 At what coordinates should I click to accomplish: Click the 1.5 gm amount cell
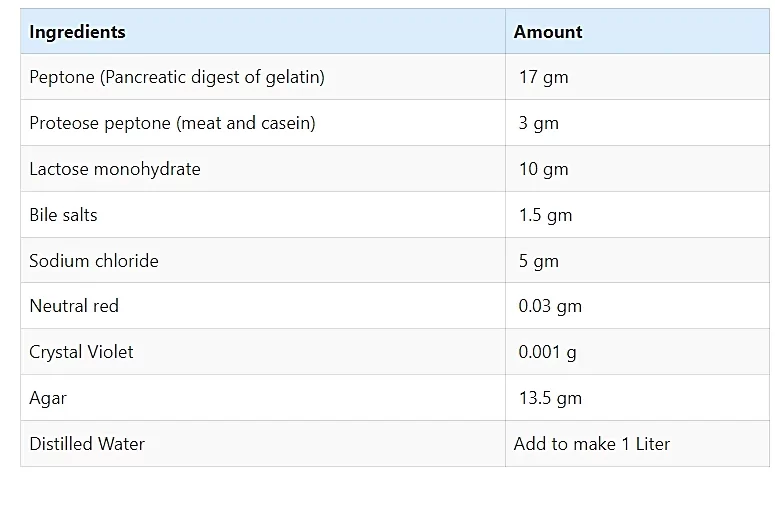coord(637,215)
